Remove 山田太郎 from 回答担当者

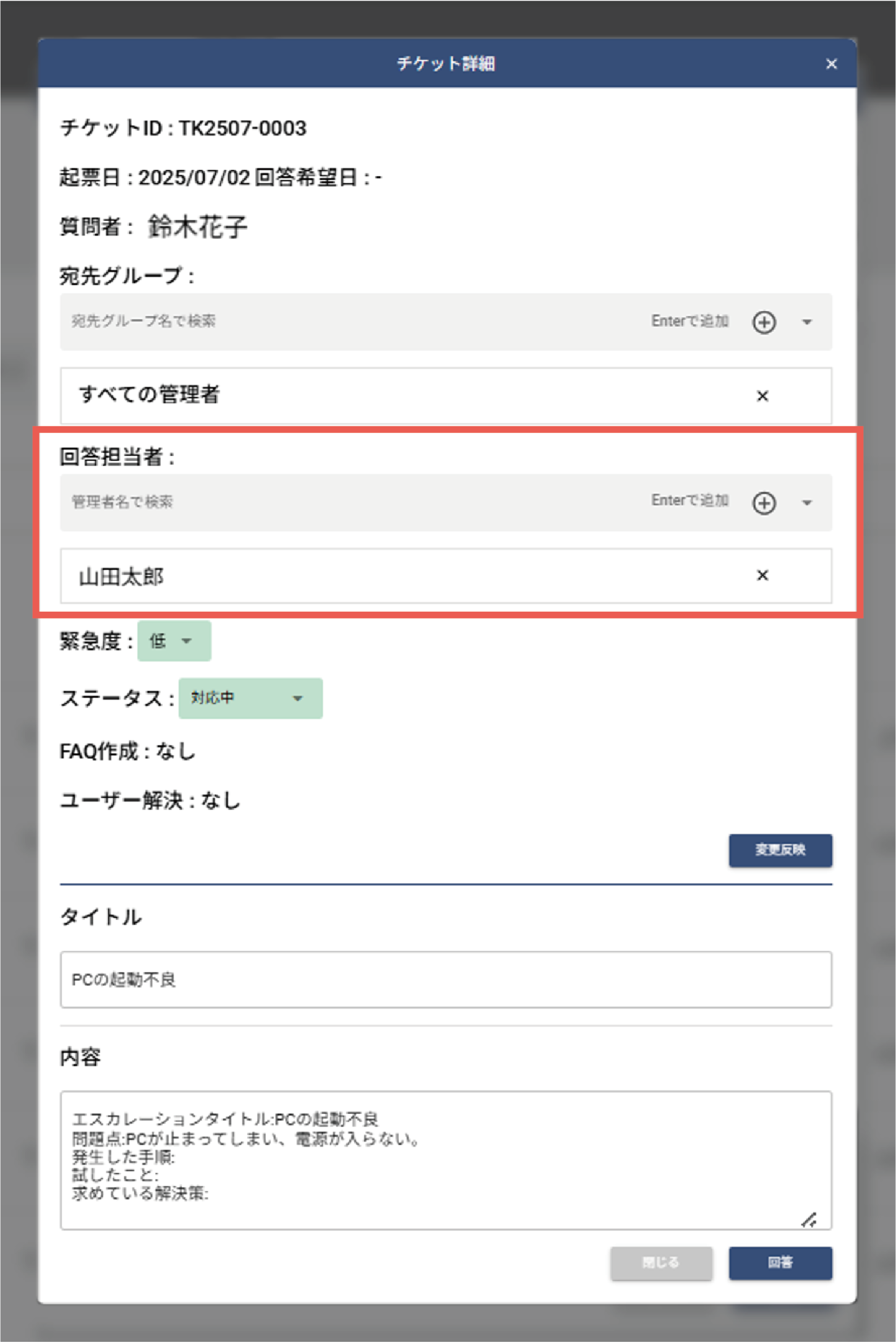pos(762,575)
